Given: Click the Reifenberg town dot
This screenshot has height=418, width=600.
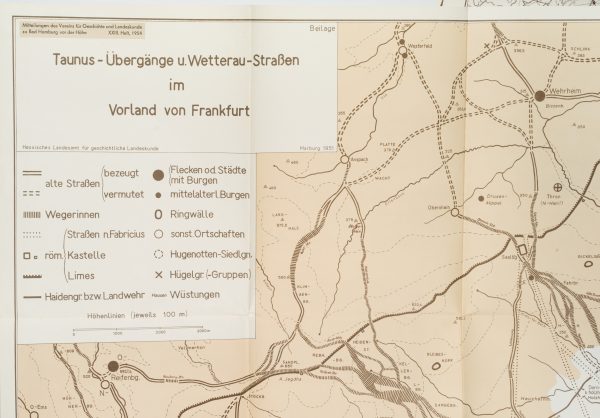Looking at the screenshot, I should point(113,366).
